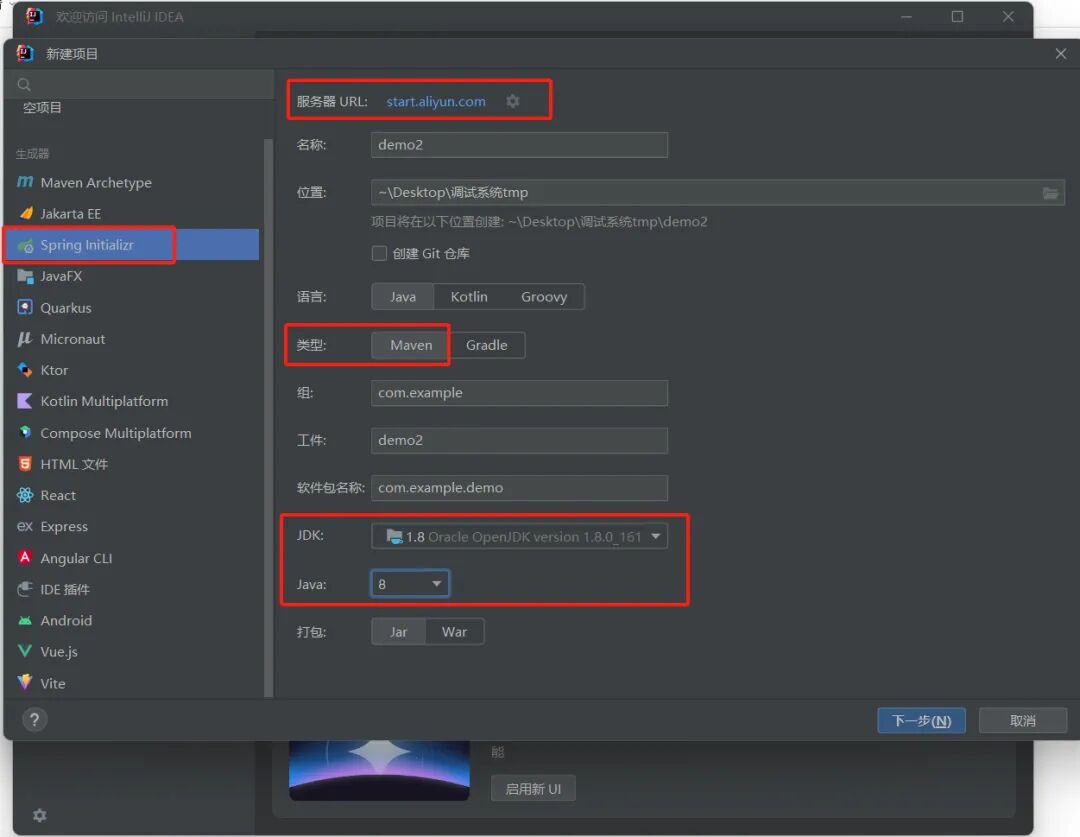The height and width of the screenshot is (837, 1080).
Task: Select Kotlin as language
Action: click(x=469, y=297)
